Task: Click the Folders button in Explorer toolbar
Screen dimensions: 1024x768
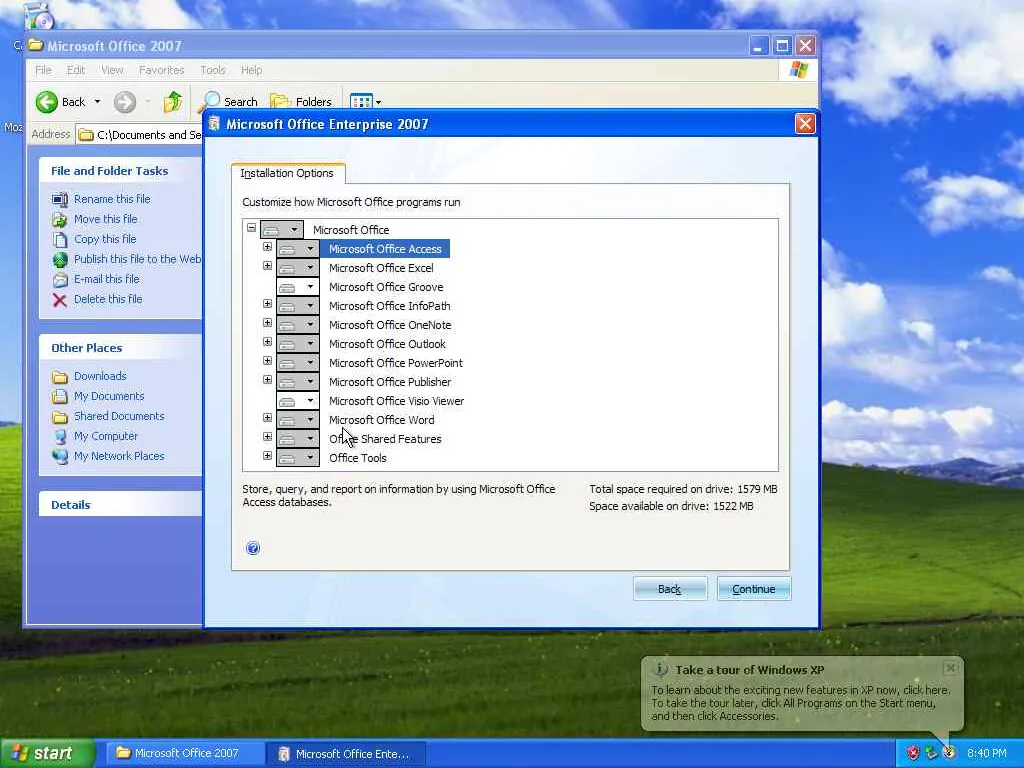Action: tap(301, 101)
